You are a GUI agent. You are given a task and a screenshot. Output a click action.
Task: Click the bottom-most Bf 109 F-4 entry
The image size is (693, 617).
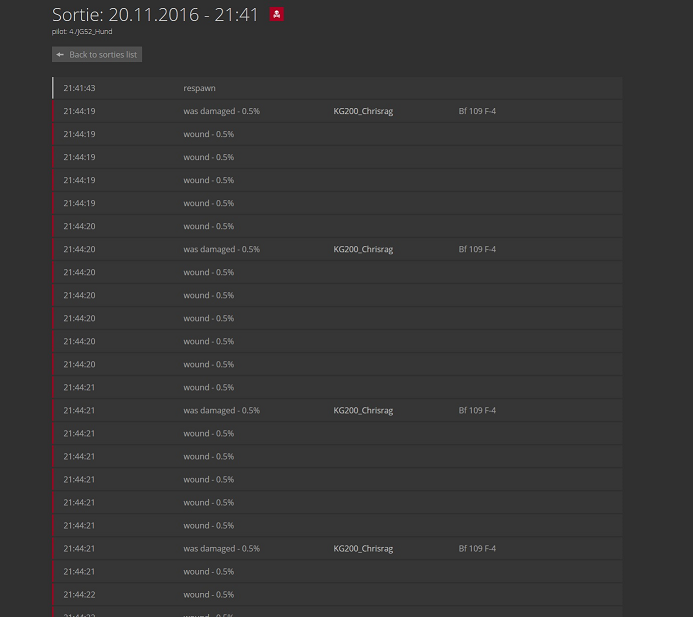coord(477,548)
